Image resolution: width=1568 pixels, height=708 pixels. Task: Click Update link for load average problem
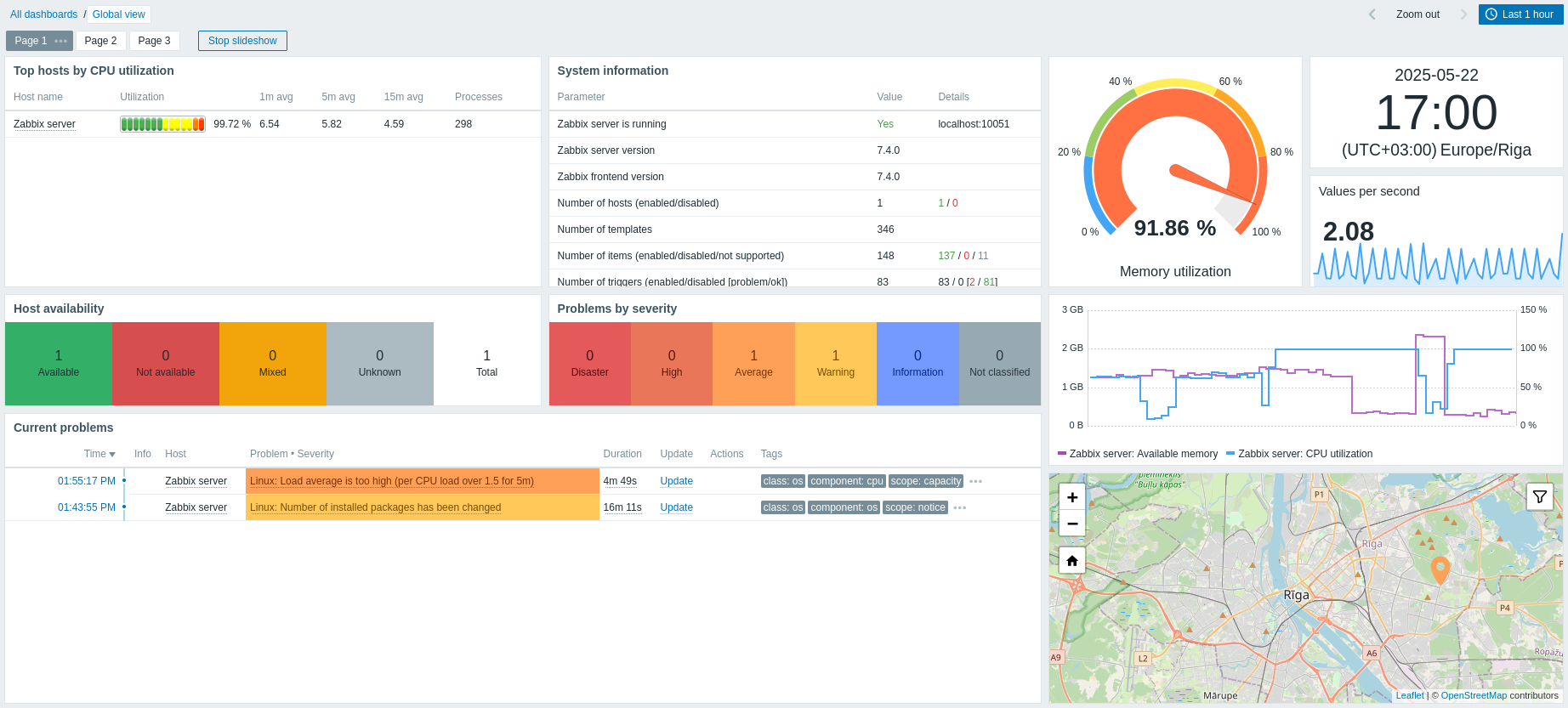tap(676, 481)
